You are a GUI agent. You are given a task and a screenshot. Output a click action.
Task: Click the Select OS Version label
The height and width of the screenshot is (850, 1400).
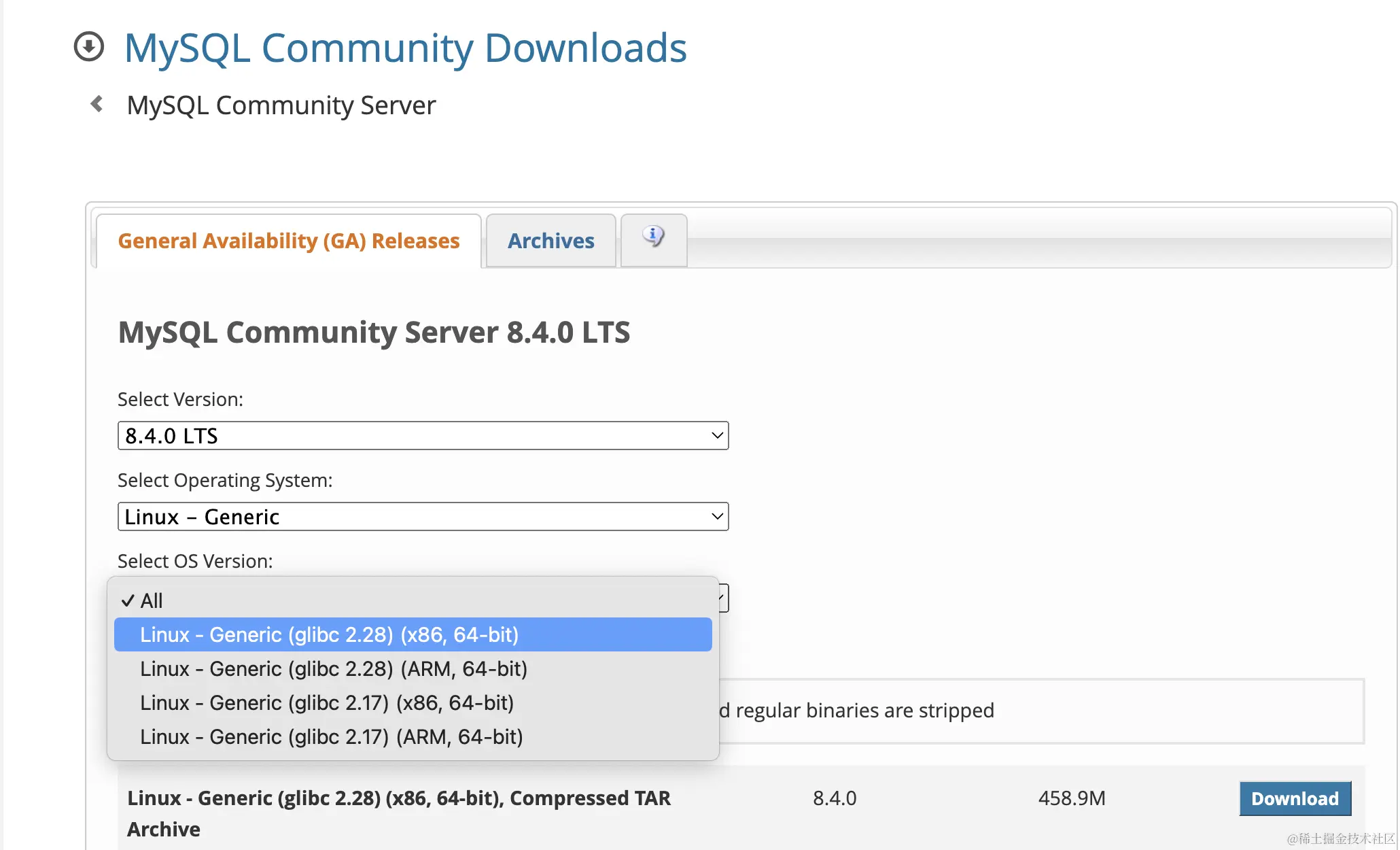(x=195, y=561)
